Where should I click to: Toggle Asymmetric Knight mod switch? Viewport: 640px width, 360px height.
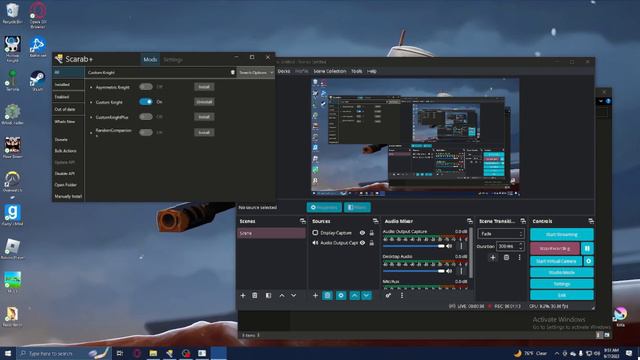(146, 87)
